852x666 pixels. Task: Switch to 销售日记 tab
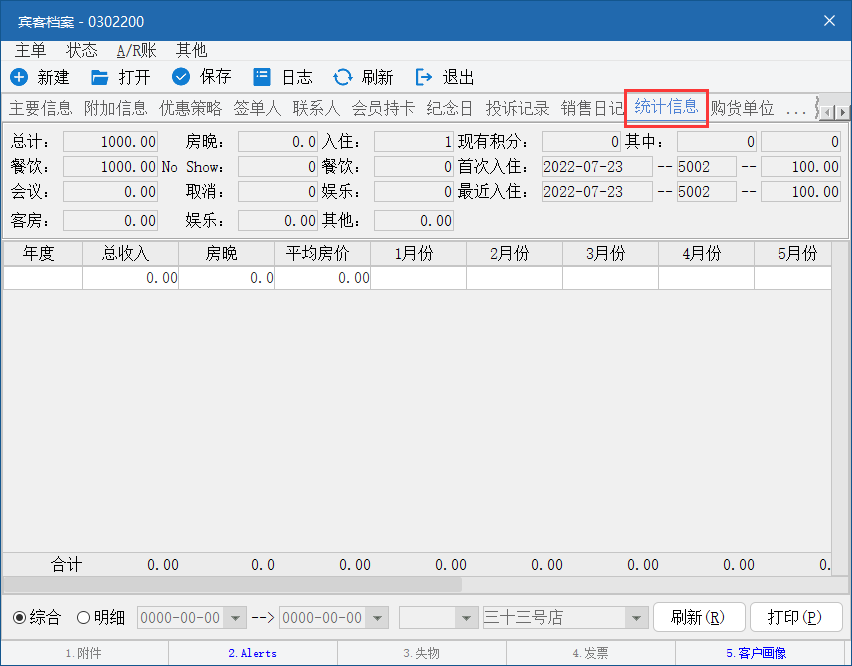tap(592, 108)
